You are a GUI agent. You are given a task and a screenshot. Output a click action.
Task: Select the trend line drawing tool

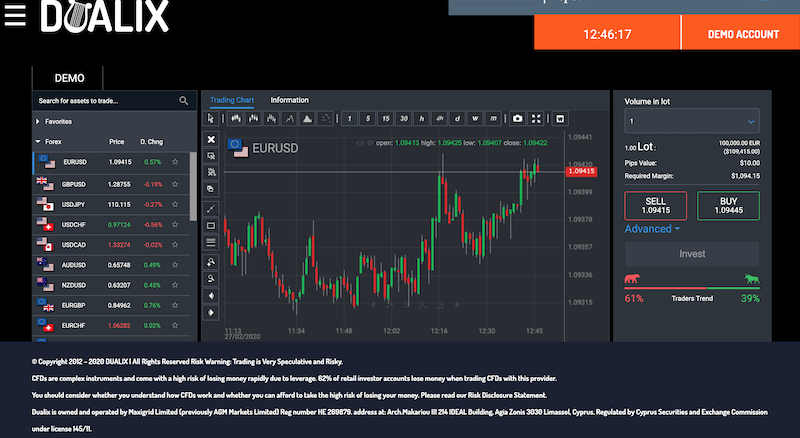pos(211,208)
